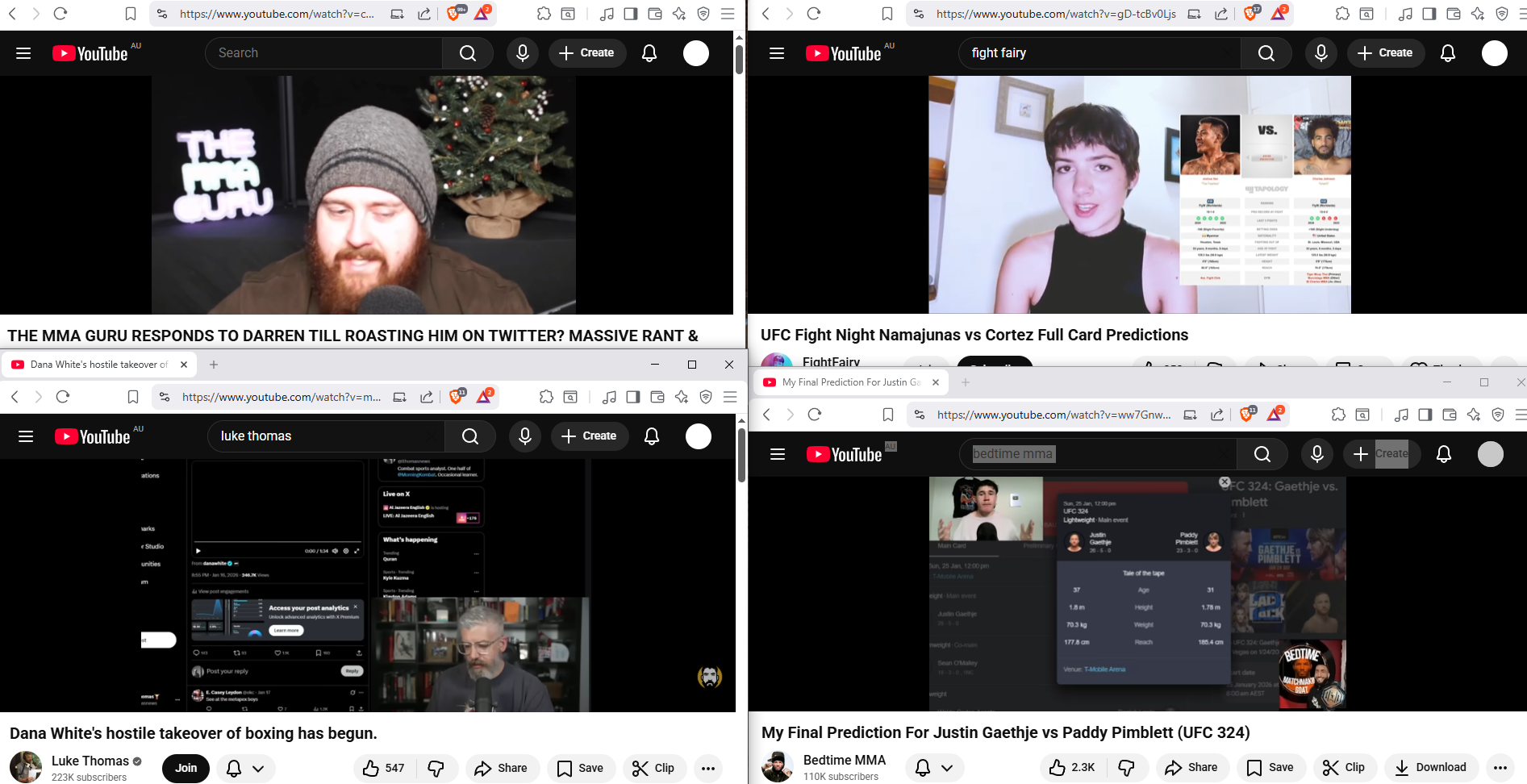The image size is (1527, 784).
Task: Dislike the Dana White boxing takeover video
Action: pos(436,768)
